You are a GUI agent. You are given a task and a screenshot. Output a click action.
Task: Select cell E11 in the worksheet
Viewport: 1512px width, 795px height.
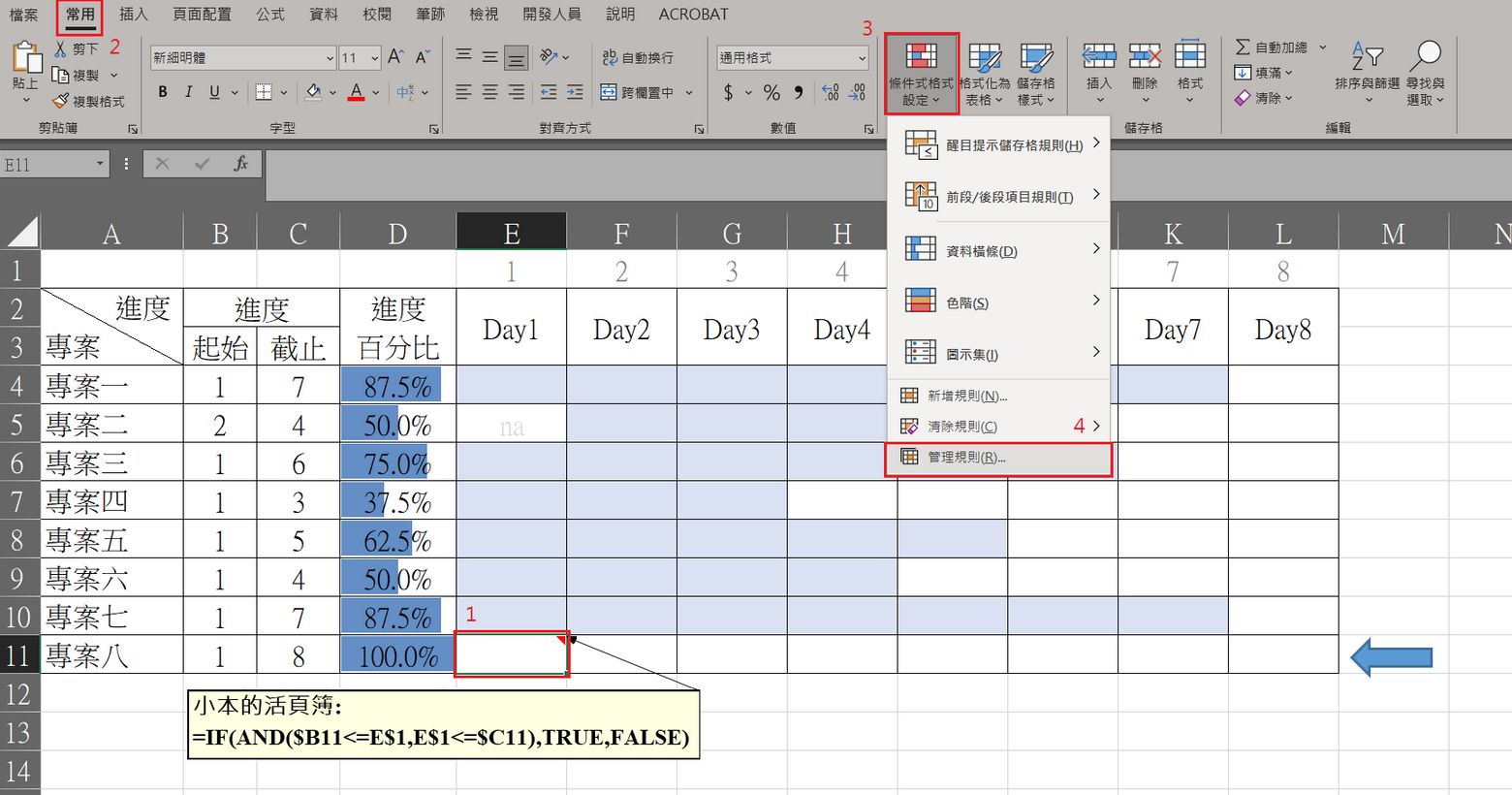click(511, 655)
